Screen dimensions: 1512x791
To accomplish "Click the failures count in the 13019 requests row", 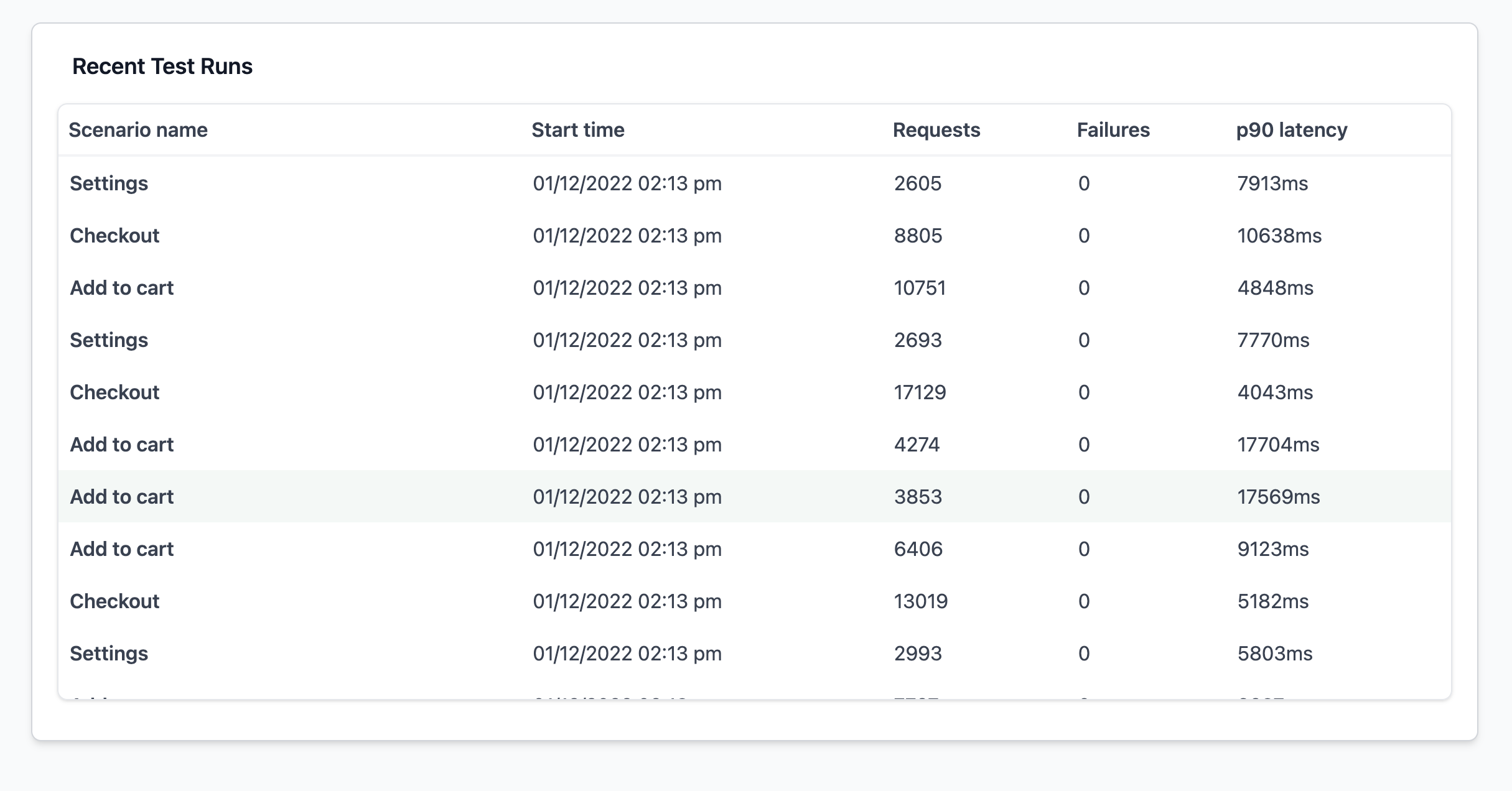I will click(x=1084, y=601).
